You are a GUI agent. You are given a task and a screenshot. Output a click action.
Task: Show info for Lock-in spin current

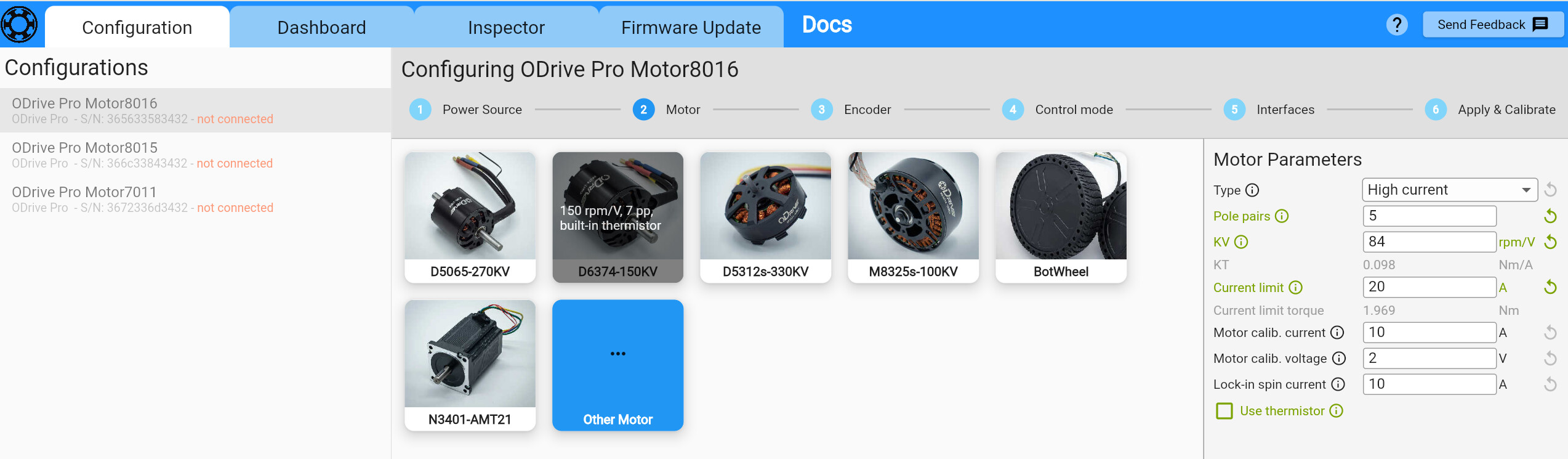(x=1338, y=384)
